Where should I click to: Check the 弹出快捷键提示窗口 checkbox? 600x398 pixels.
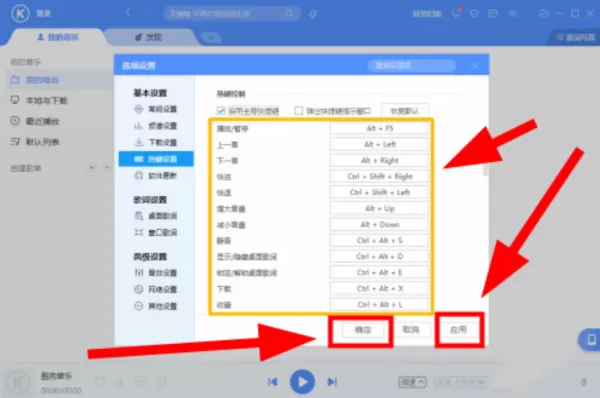coord(298,111)
